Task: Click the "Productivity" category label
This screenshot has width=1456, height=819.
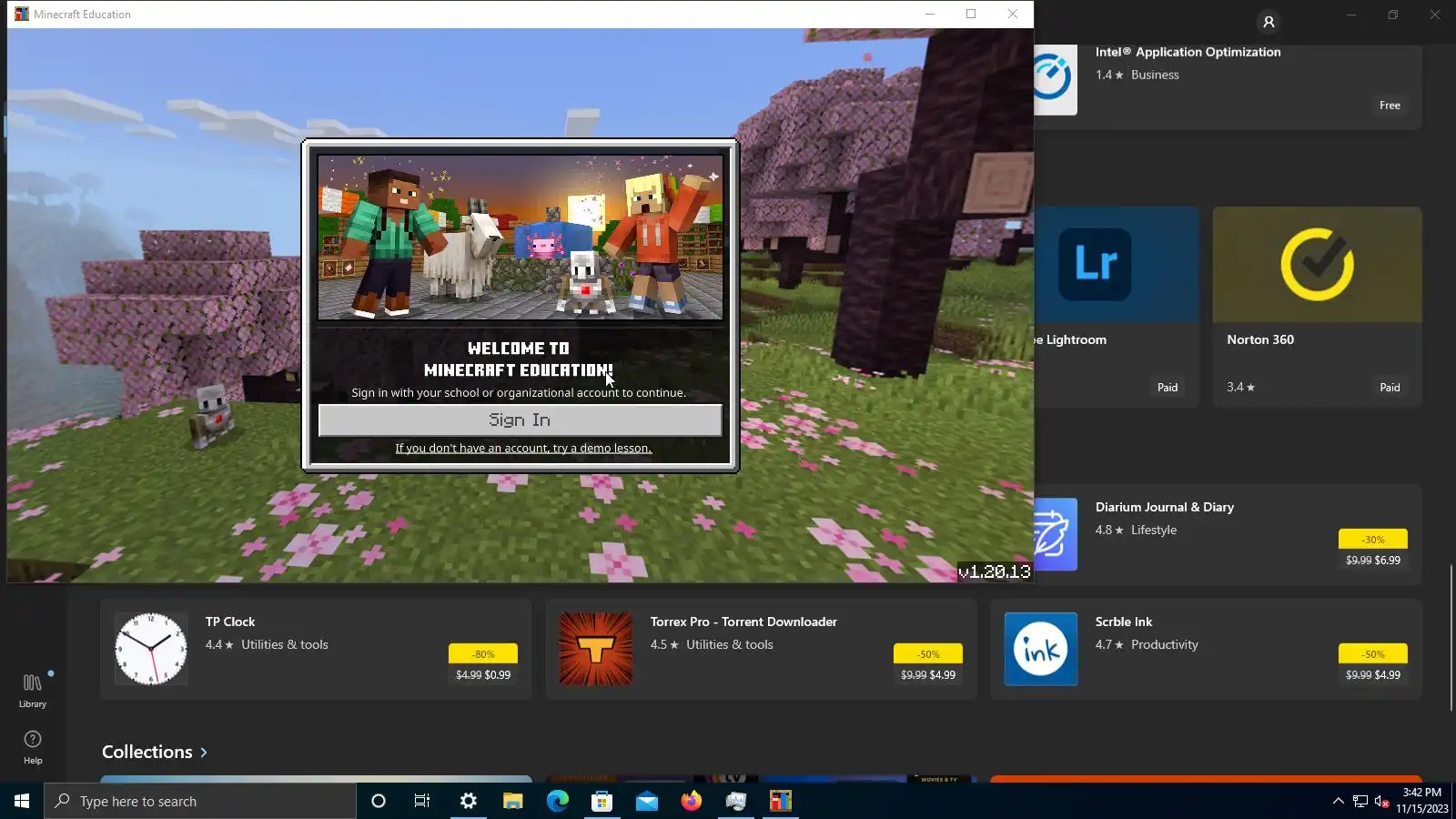Action: [1165, 644]
